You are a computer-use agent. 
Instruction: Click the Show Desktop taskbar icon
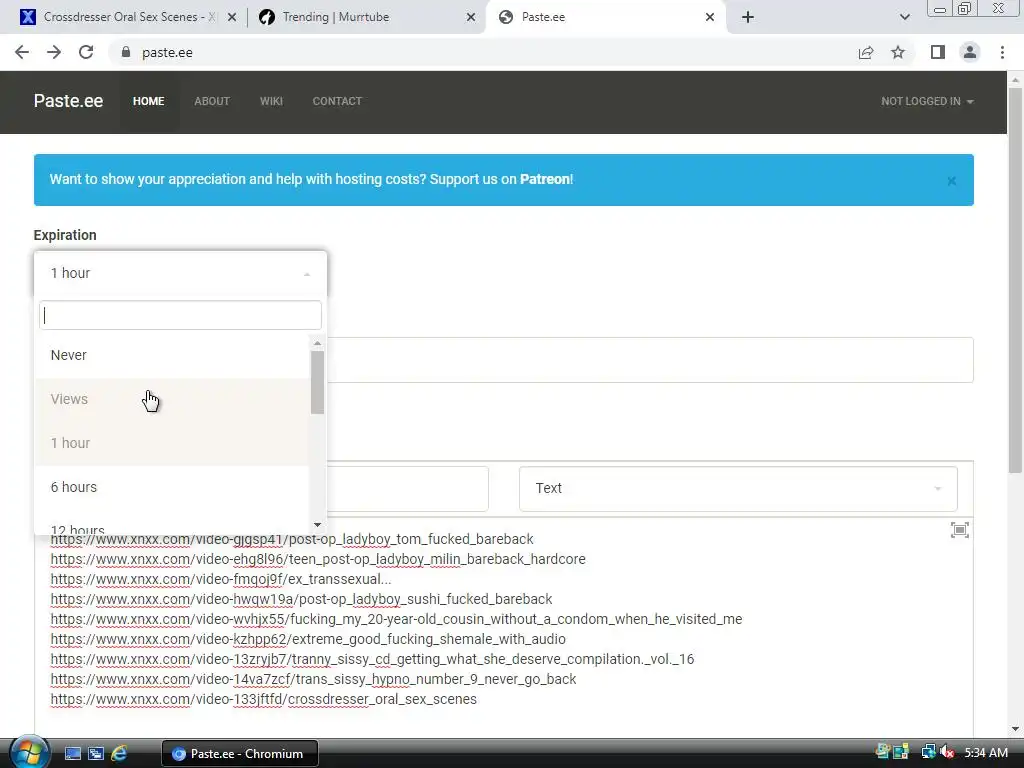[72, 754]
